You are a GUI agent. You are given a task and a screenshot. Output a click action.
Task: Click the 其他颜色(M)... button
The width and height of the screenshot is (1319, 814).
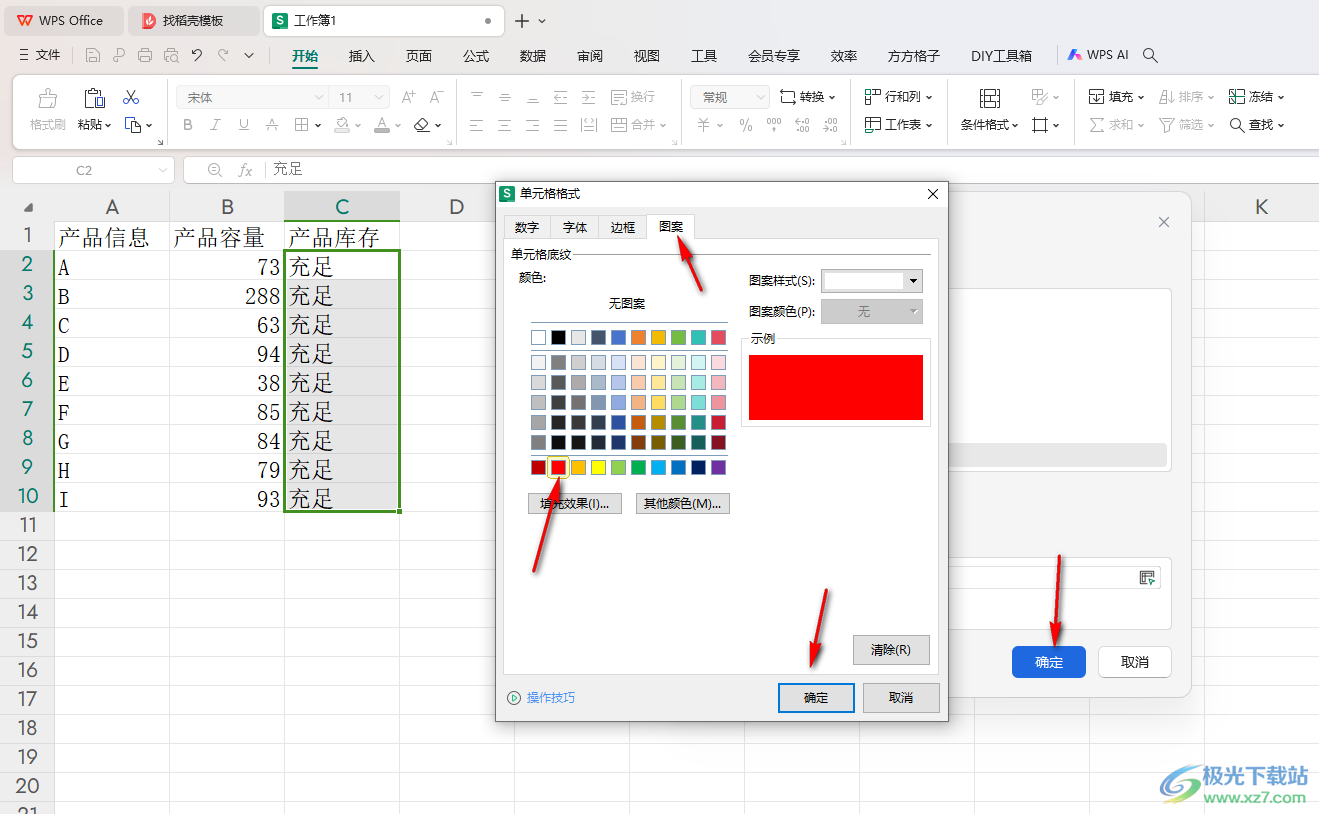[x=682, y=503]
